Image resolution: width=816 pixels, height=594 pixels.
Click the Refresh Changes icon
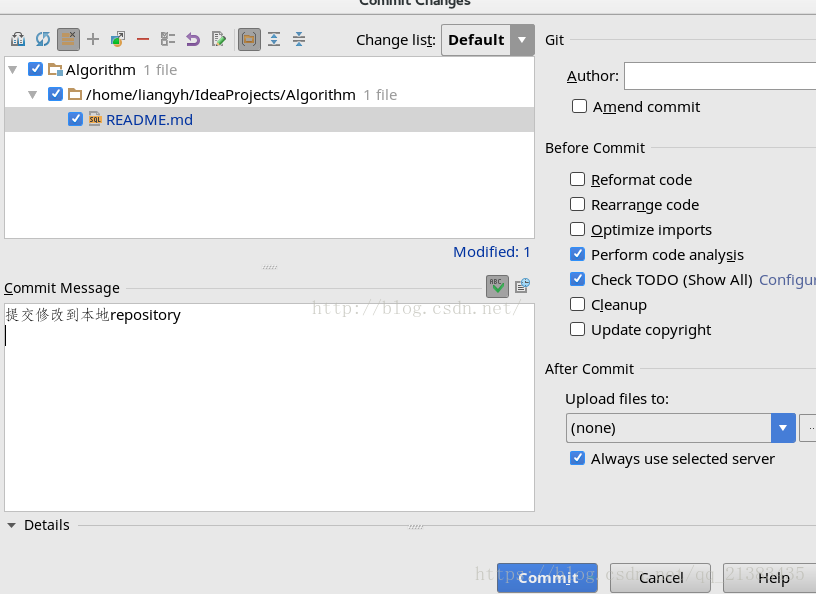(43, 40)
